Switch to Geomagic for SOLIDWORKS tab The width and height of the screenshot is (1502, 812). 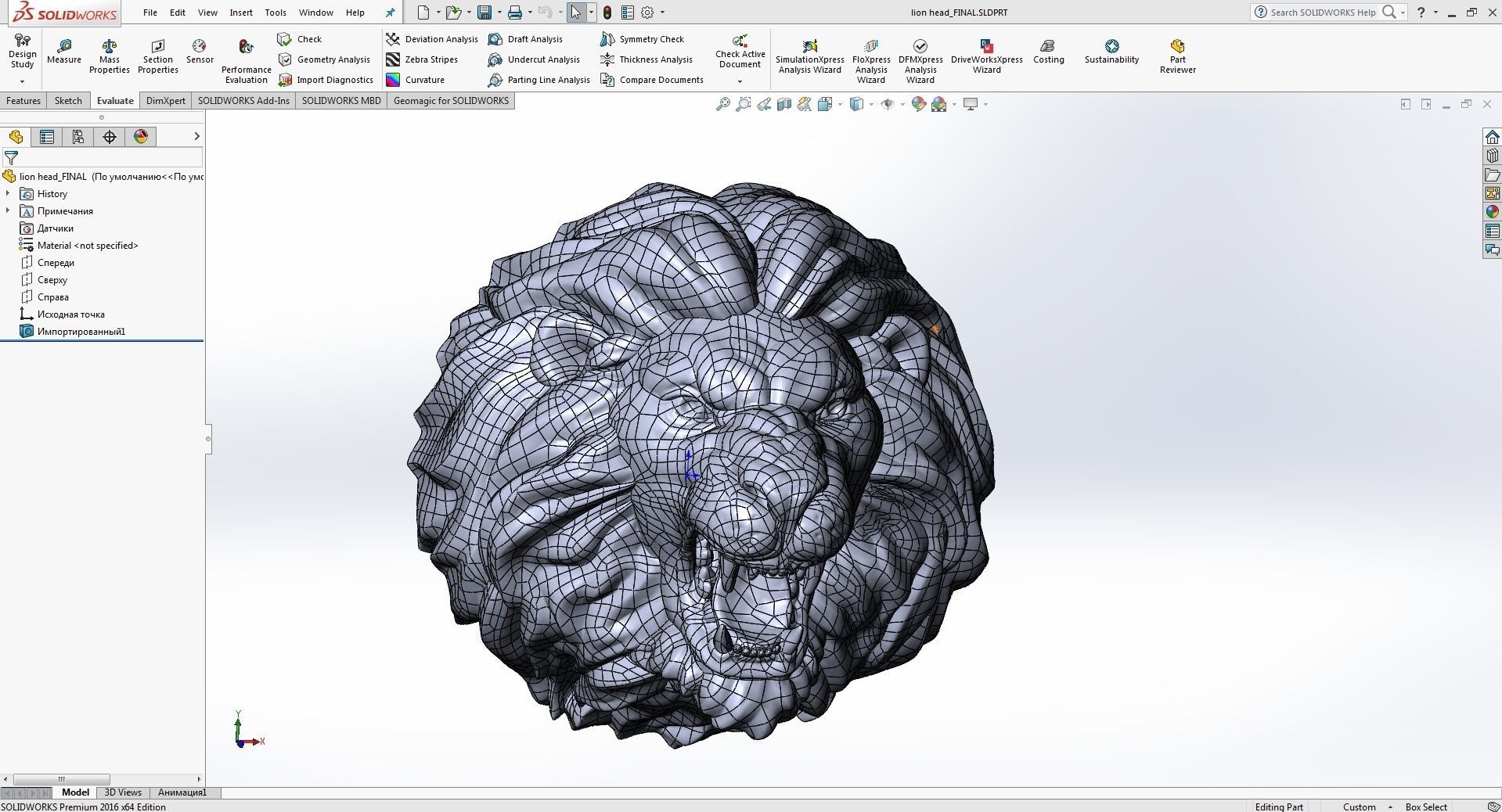pyautogui.click(x=451, y=101)
